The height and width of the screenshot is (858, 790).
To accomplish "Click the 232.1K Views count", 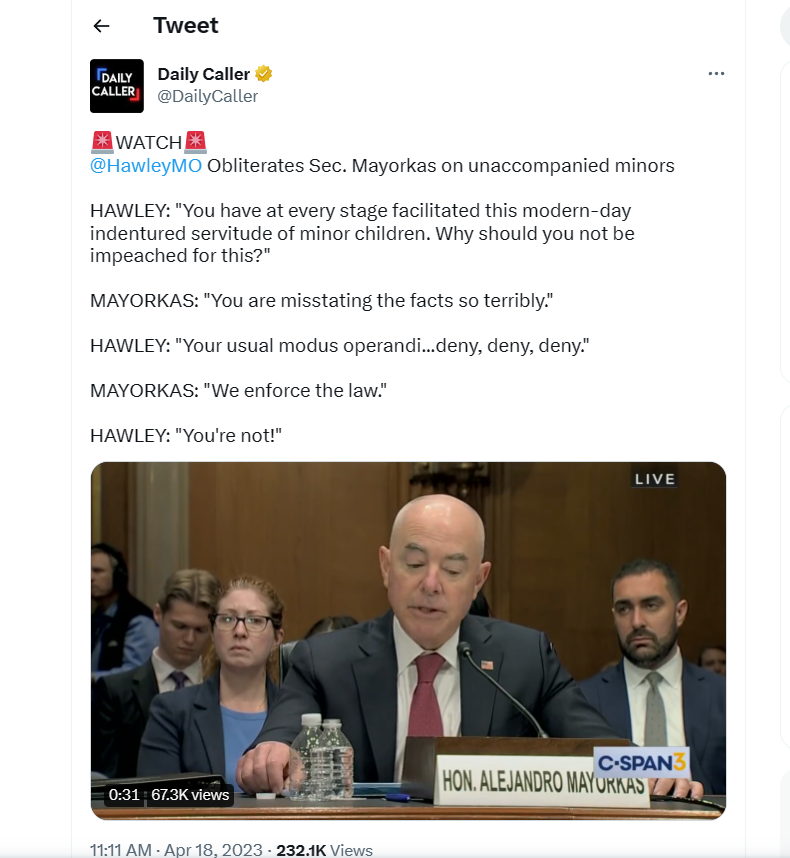I will pyautogui.click(x=324, y=849).
